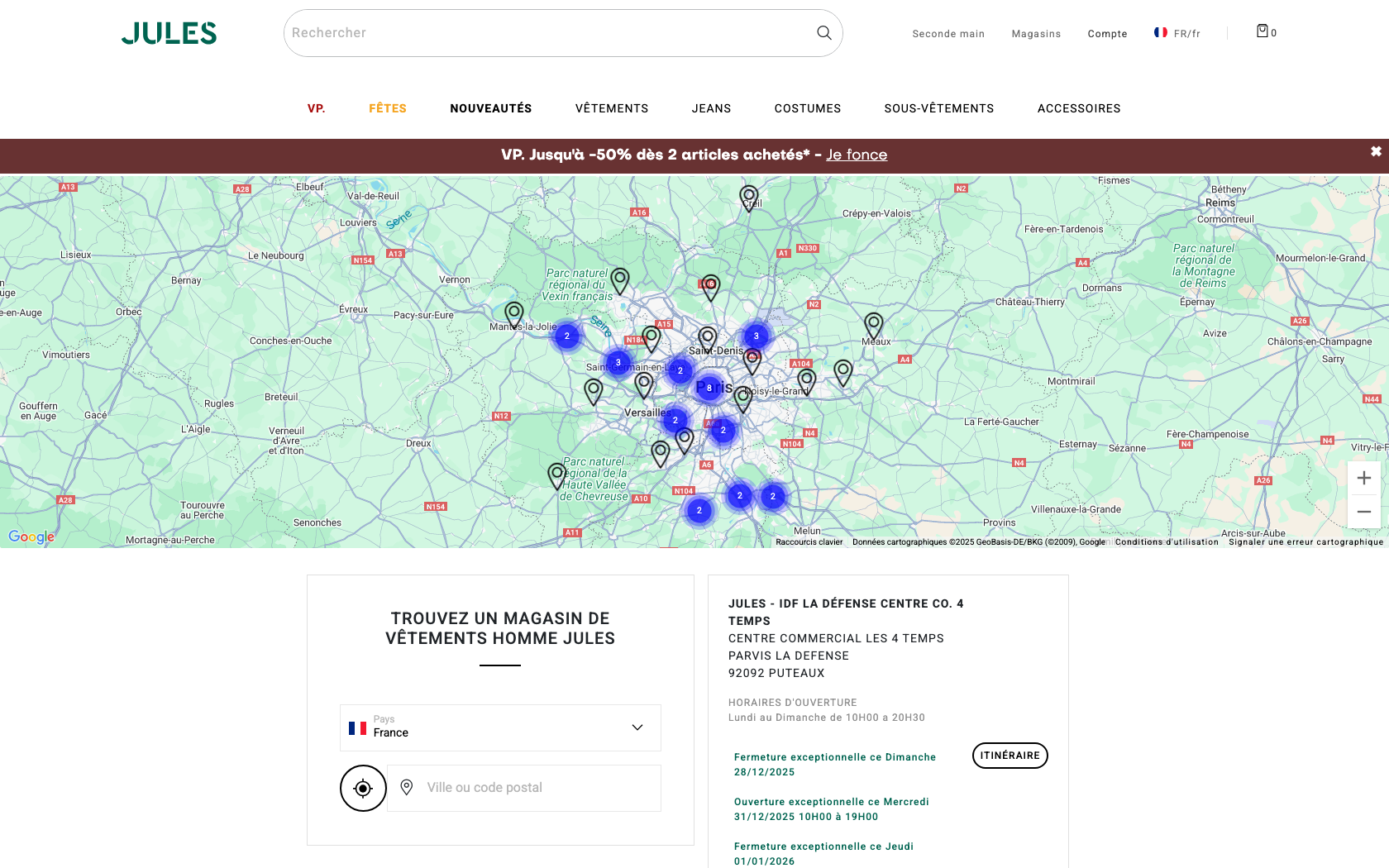Open the Seconde main link
The image size is (1389, 868).
pos(948,34)
